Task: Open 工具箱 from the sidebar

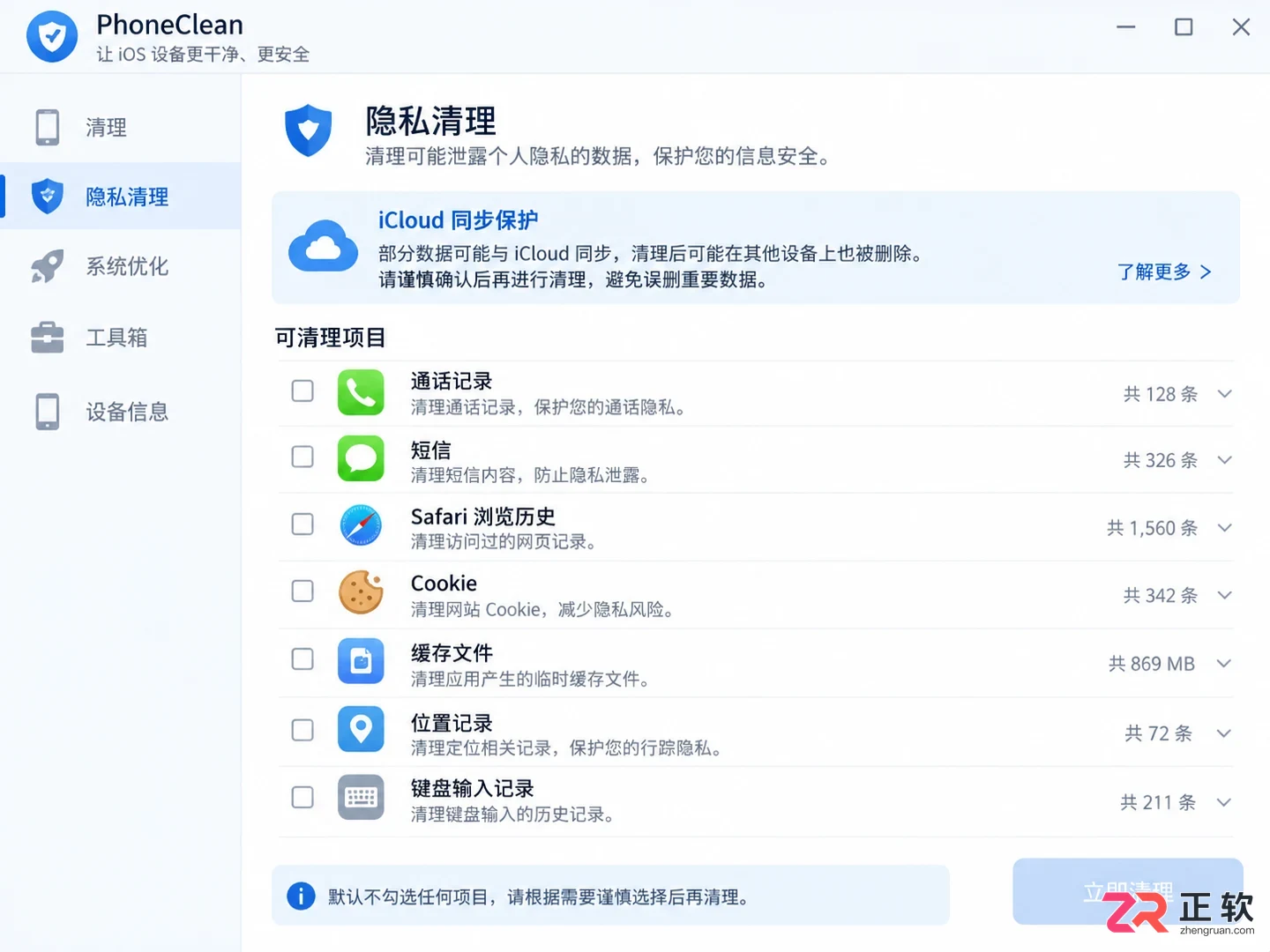Action: tap(121, 337)
